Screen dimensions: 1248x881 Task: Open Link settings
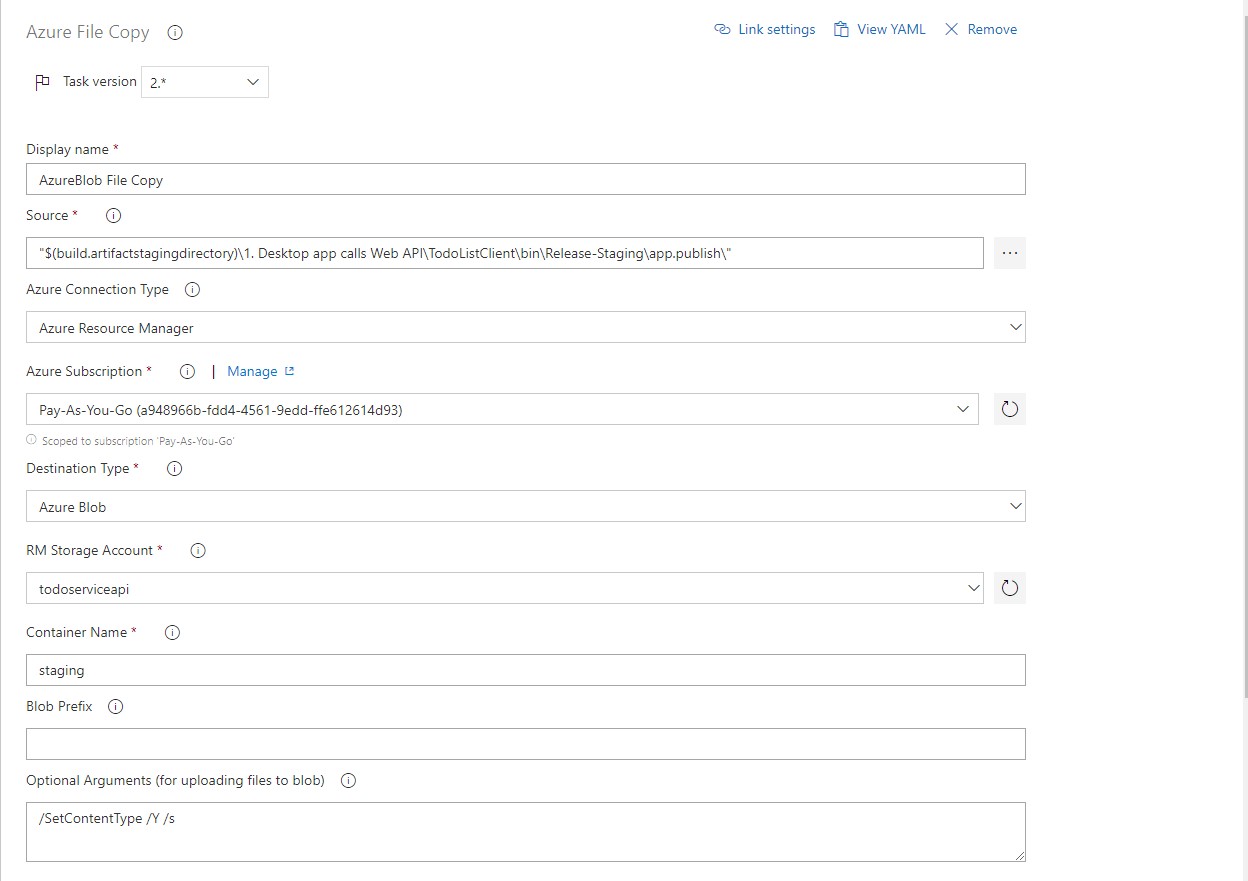[x=765, y=30]
